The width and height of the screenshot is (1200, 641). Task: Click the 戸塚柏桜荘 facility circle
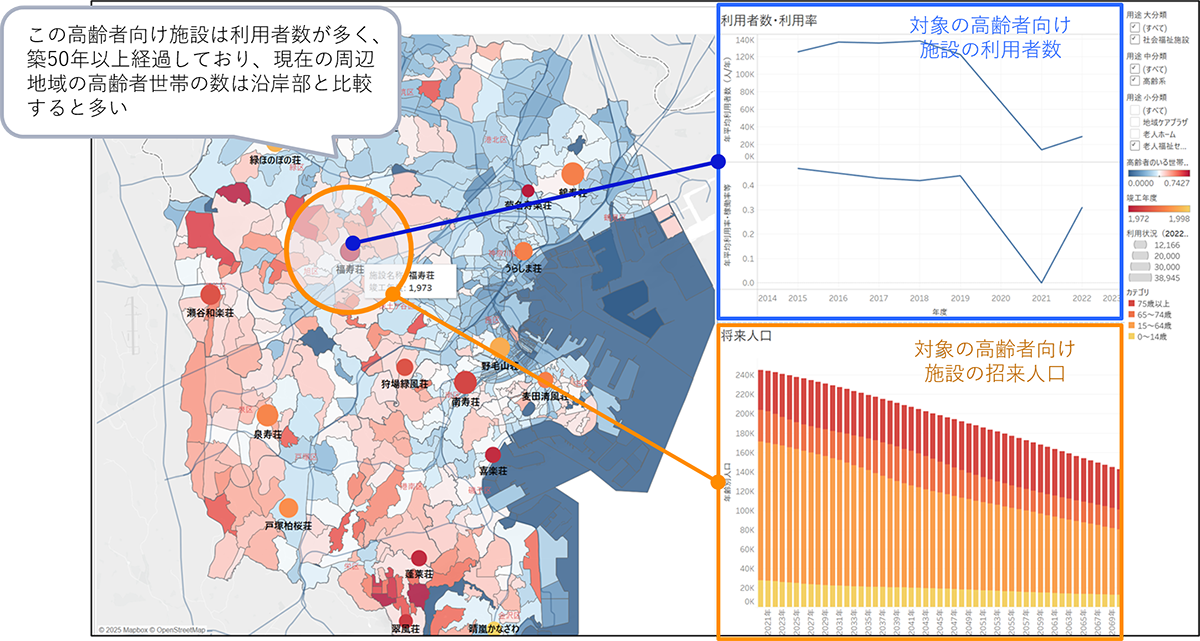(x=289, y=508)
